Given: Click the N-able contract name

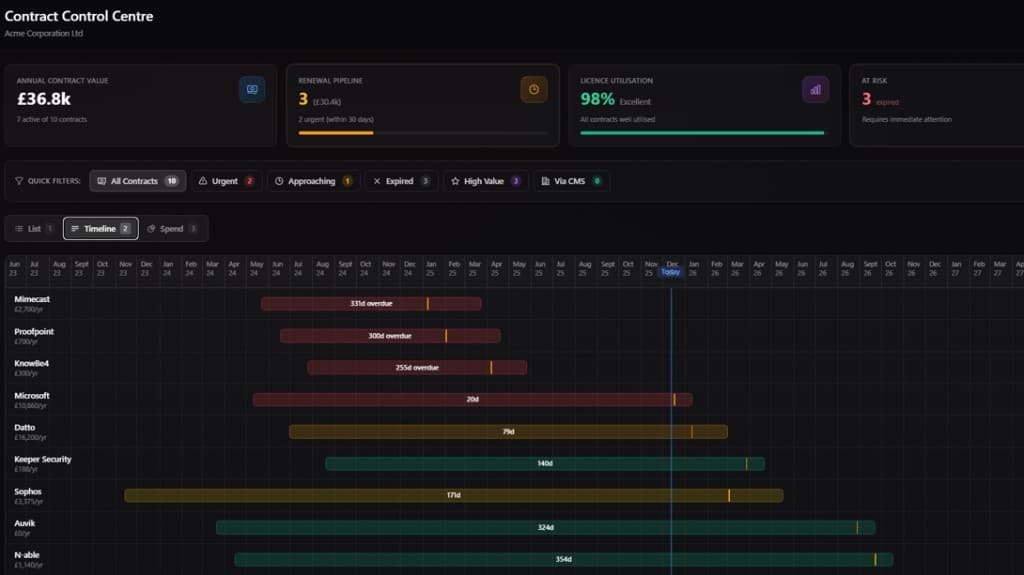Looking at the screenshot, I should [27, 555].
